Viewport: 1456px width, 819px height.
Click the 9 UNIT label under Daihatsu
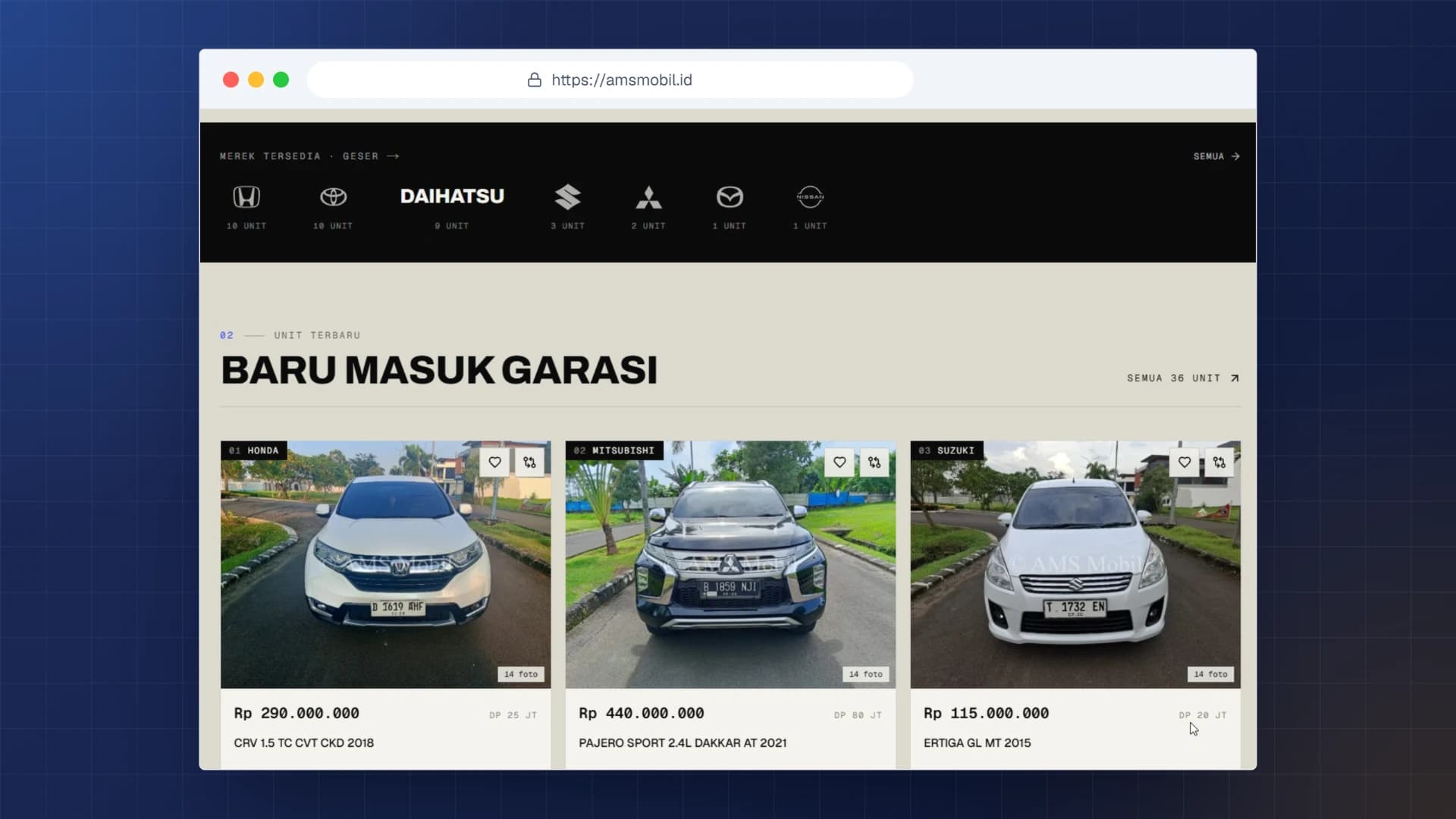pos(452,226)
